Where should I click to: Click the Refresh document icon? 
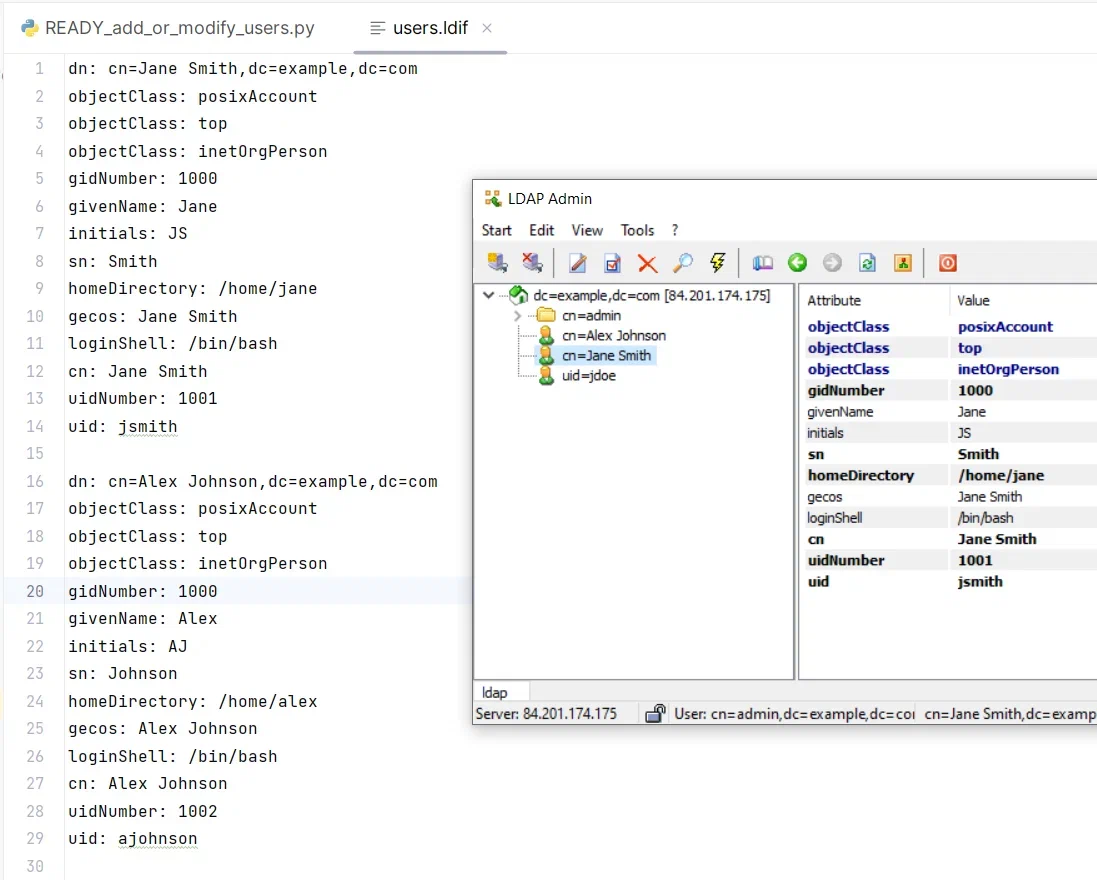868,263
